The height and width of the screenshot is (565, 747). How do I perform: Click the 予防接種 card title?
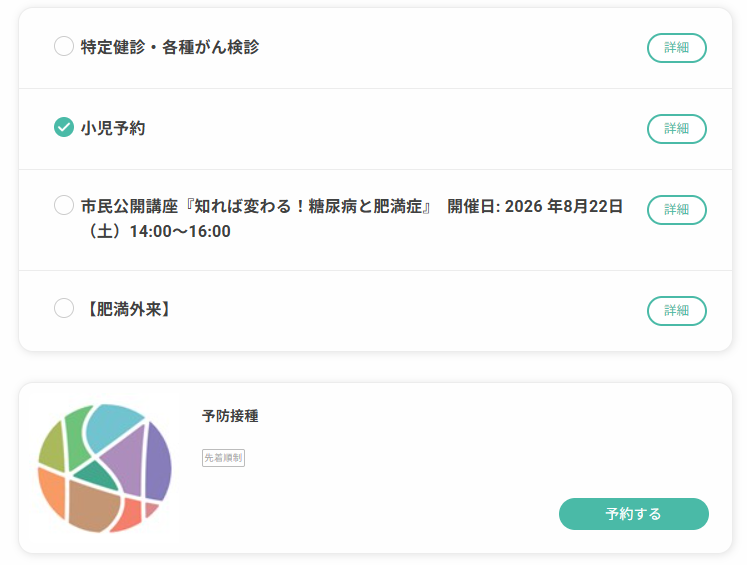tap(230, 416)
